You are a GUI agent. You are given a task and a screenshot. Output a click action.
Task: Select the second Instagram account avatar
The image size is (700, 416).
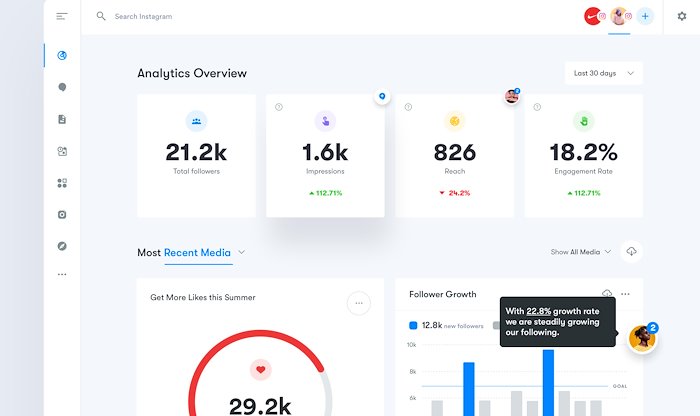619,17
